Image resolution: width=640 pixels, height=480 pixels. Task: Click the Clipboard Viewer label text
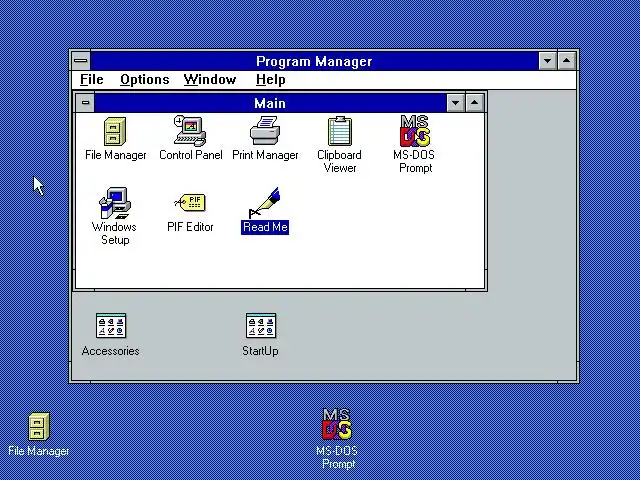point(340,161)
